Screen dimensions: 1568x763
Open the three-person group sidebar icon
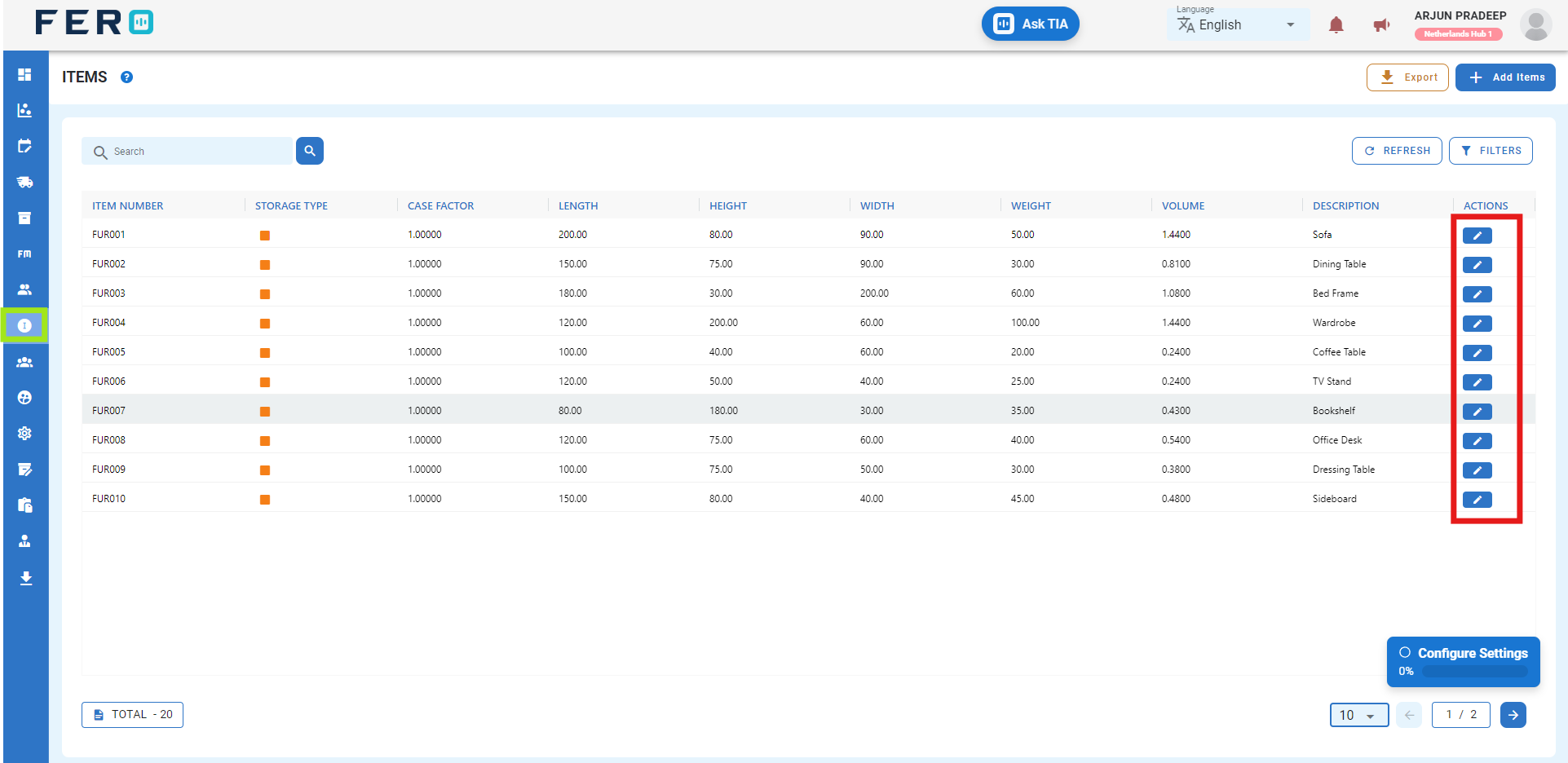tap(24, 362)
